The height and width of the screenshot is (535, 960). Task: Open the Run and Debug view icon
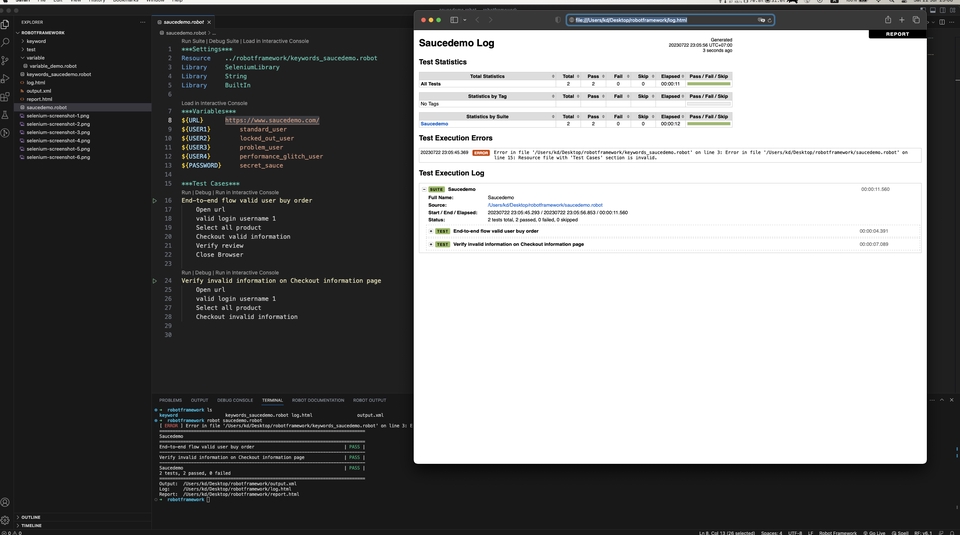pyautogui.click(x=5, y=79)
